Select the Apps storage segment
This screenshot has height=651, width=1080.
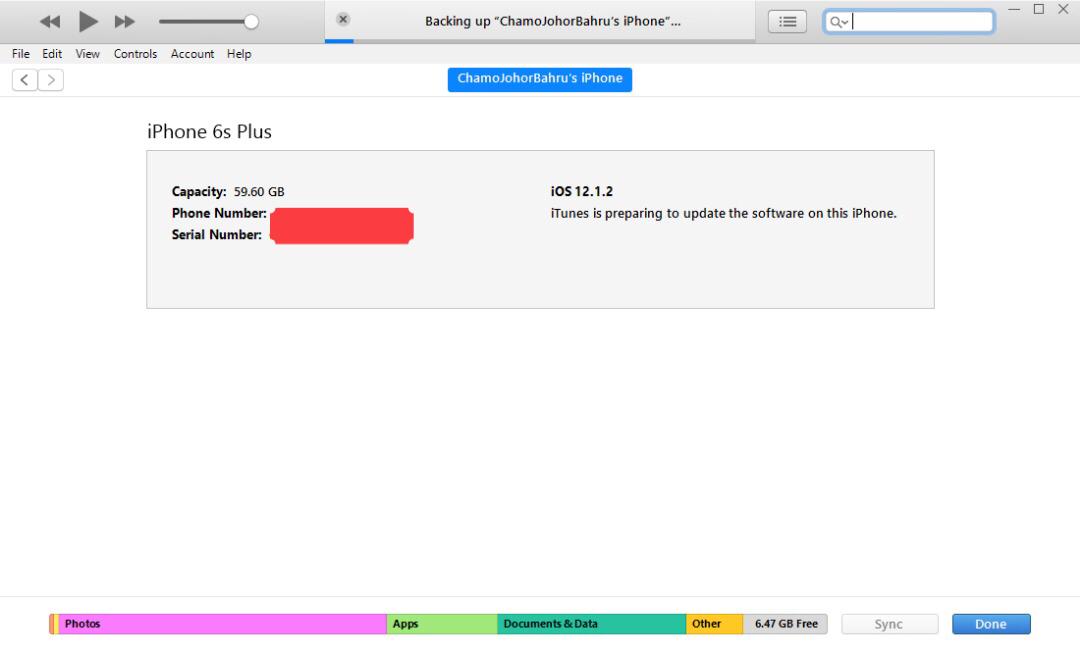(x=442, y=624)
